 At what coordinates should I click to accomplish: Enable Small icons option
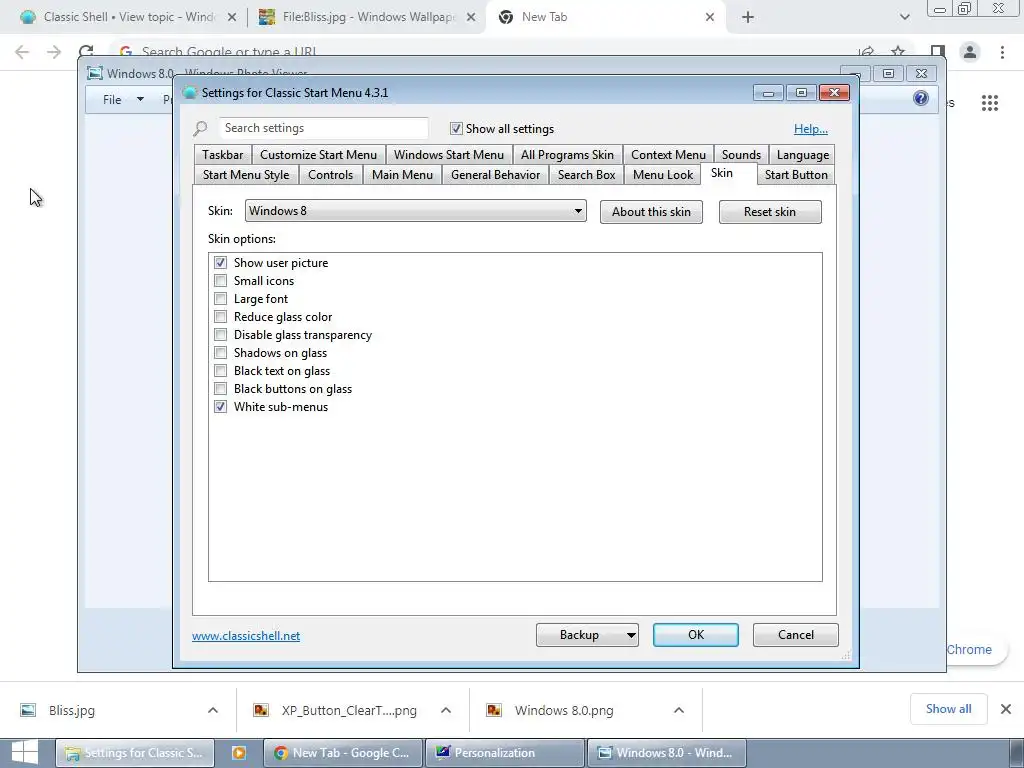pyautogui.click(x=221, y=281)
